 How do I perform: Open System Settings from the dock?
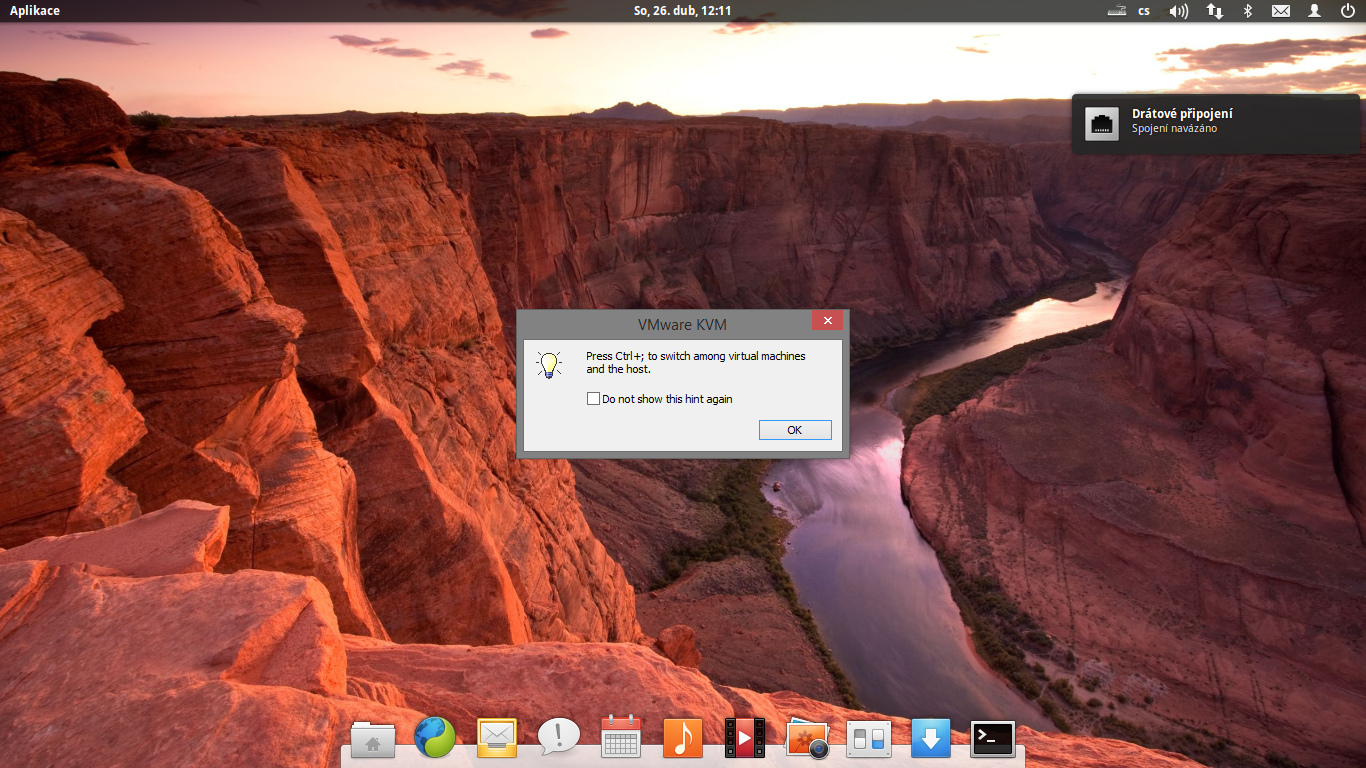pos(868,737)
